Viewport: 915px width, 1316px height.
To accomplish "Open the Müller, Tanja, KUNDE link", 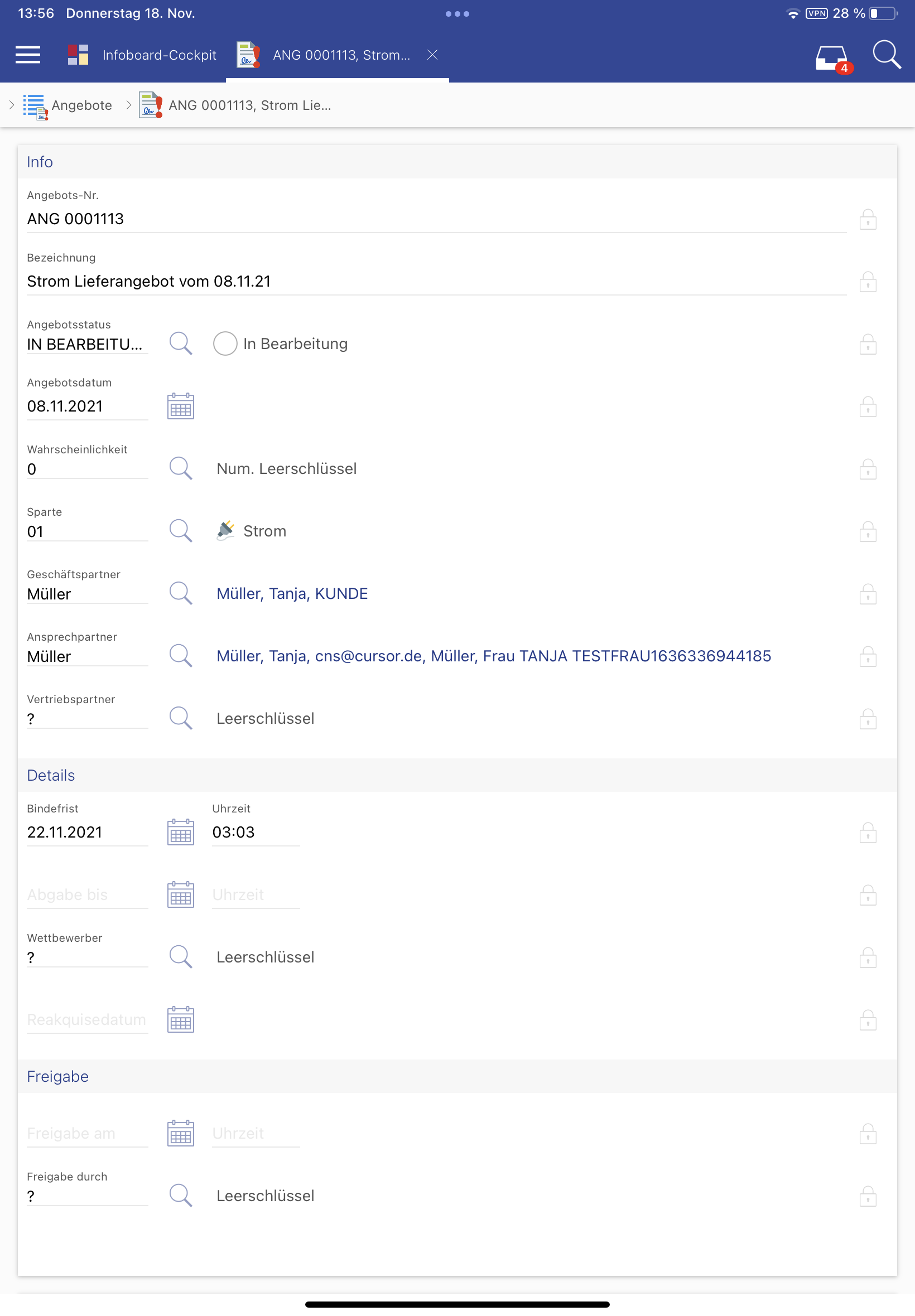I will tap(292, 593).
